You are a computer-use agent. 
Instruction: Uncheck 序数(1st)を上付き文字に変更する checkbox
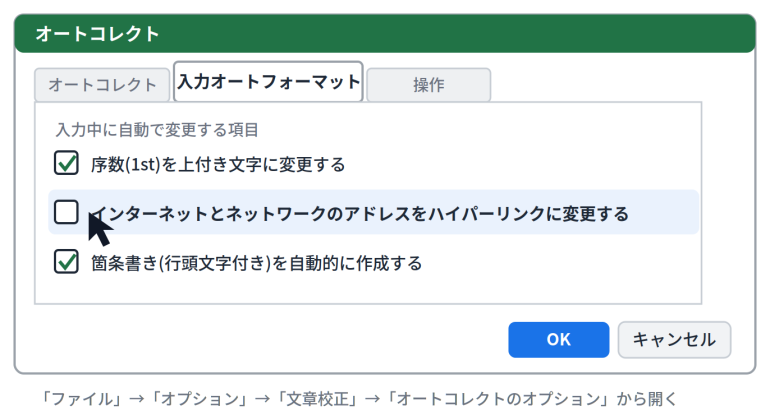[x=66, y=163]
